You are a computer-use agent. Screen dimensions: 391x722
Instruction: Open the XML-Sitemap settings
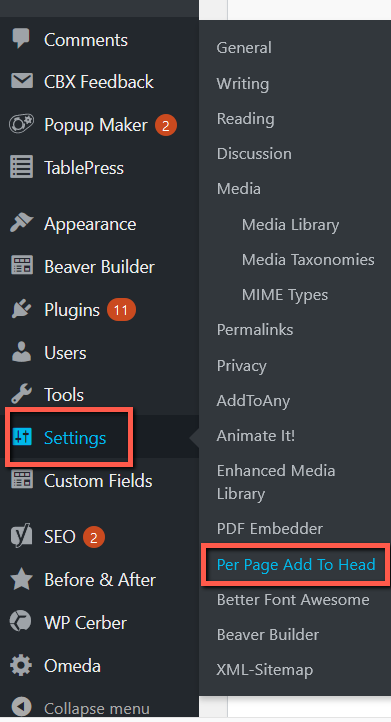(x=265, y=670)
